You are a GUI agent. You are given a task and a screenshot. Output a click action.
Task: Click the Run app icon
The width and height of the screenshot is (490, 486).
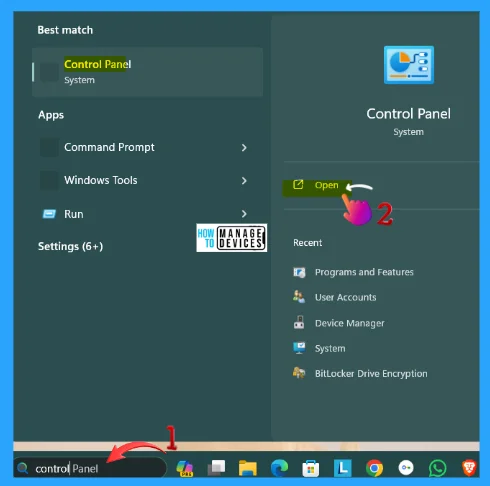[x=49, y=214]
